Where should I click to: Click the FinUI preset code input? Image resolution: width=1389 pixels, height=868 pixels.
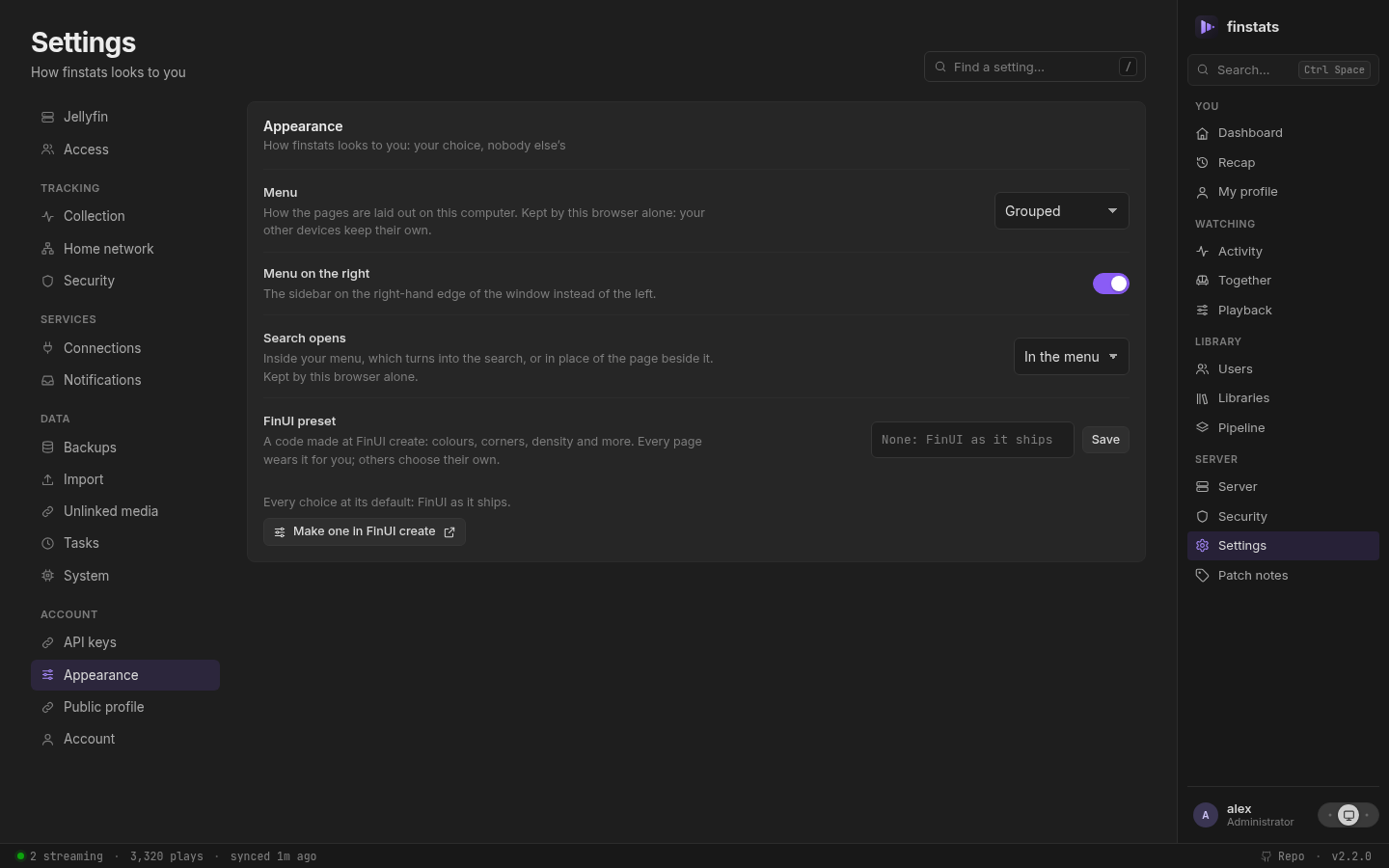coord(972,440)
